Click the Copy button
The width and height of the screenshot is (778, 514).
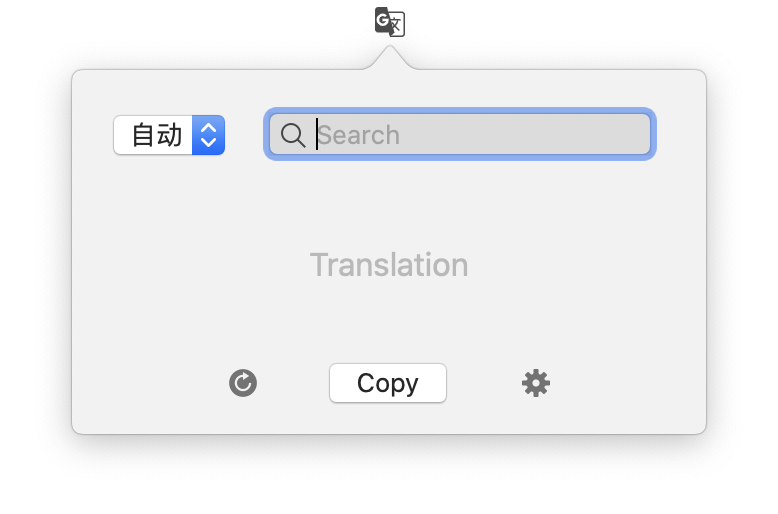point(388,383)
